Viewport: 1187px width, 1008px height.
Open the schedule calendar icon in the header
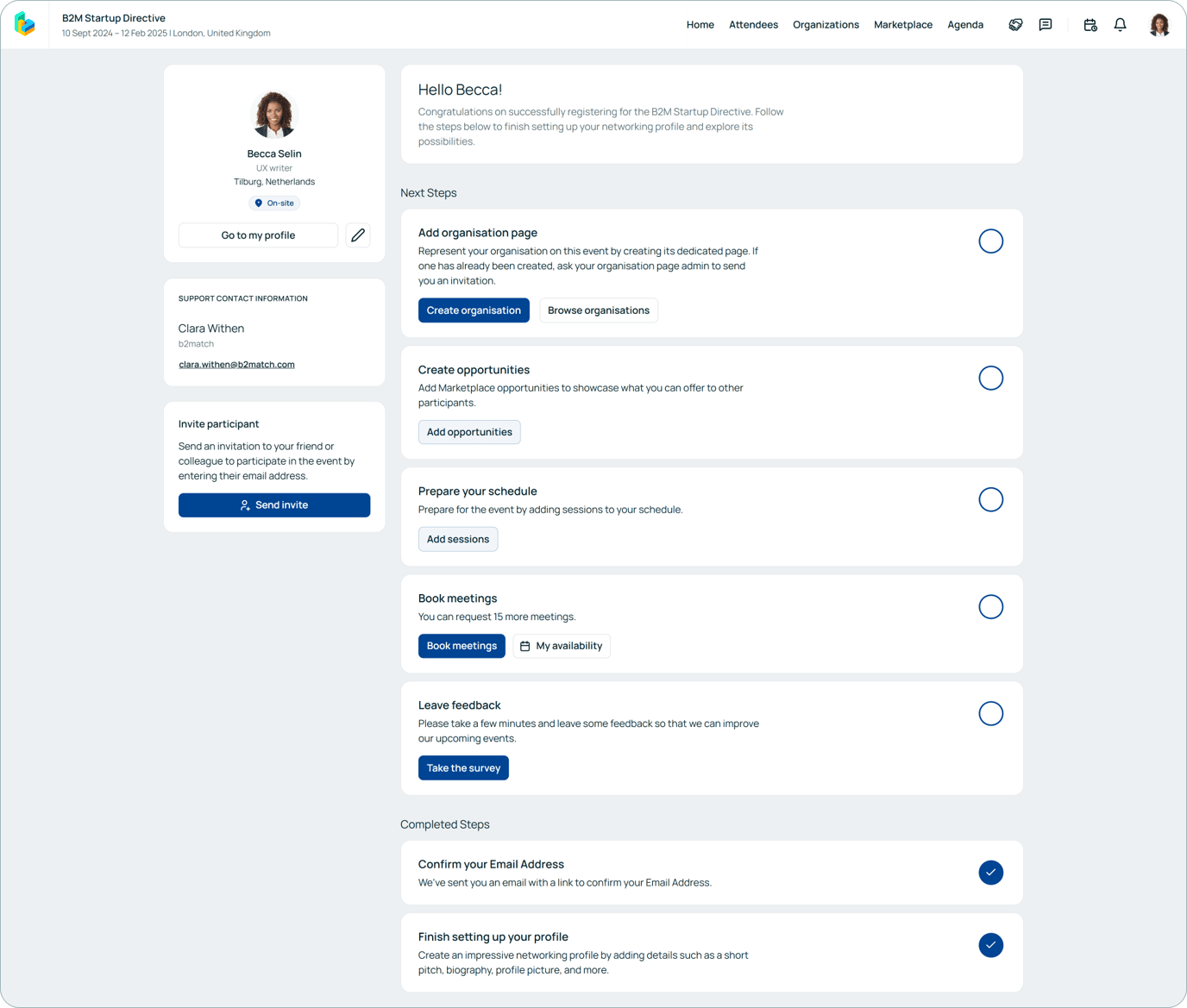point(1090,24)
